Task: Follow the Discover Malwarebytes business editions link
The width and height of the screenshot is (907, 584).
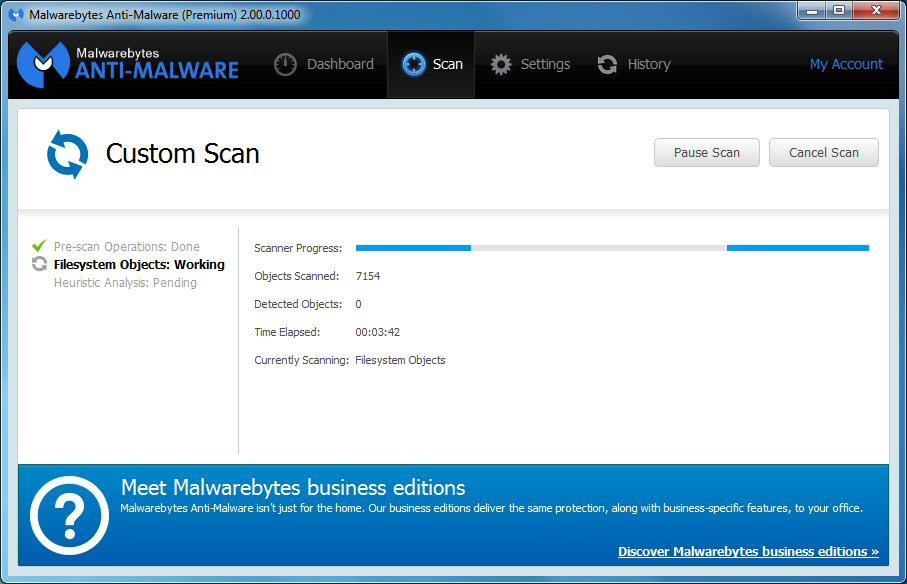Action: (x=748, y=551)
